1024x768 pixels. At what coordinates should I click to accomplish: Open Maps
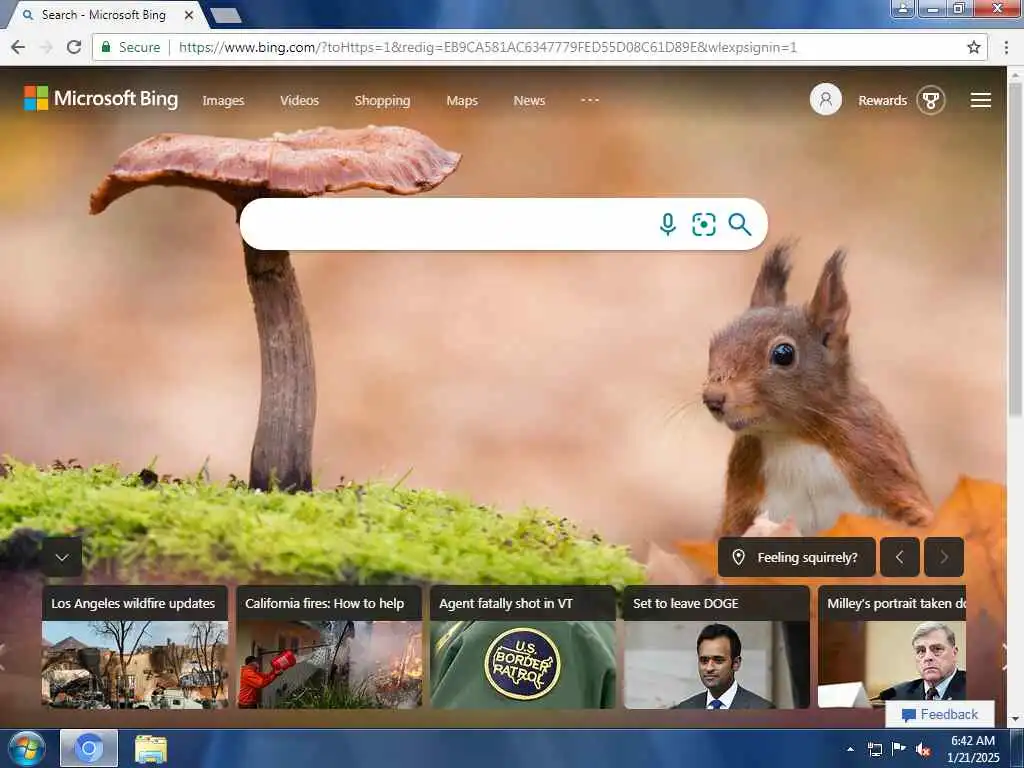point(462,101)
